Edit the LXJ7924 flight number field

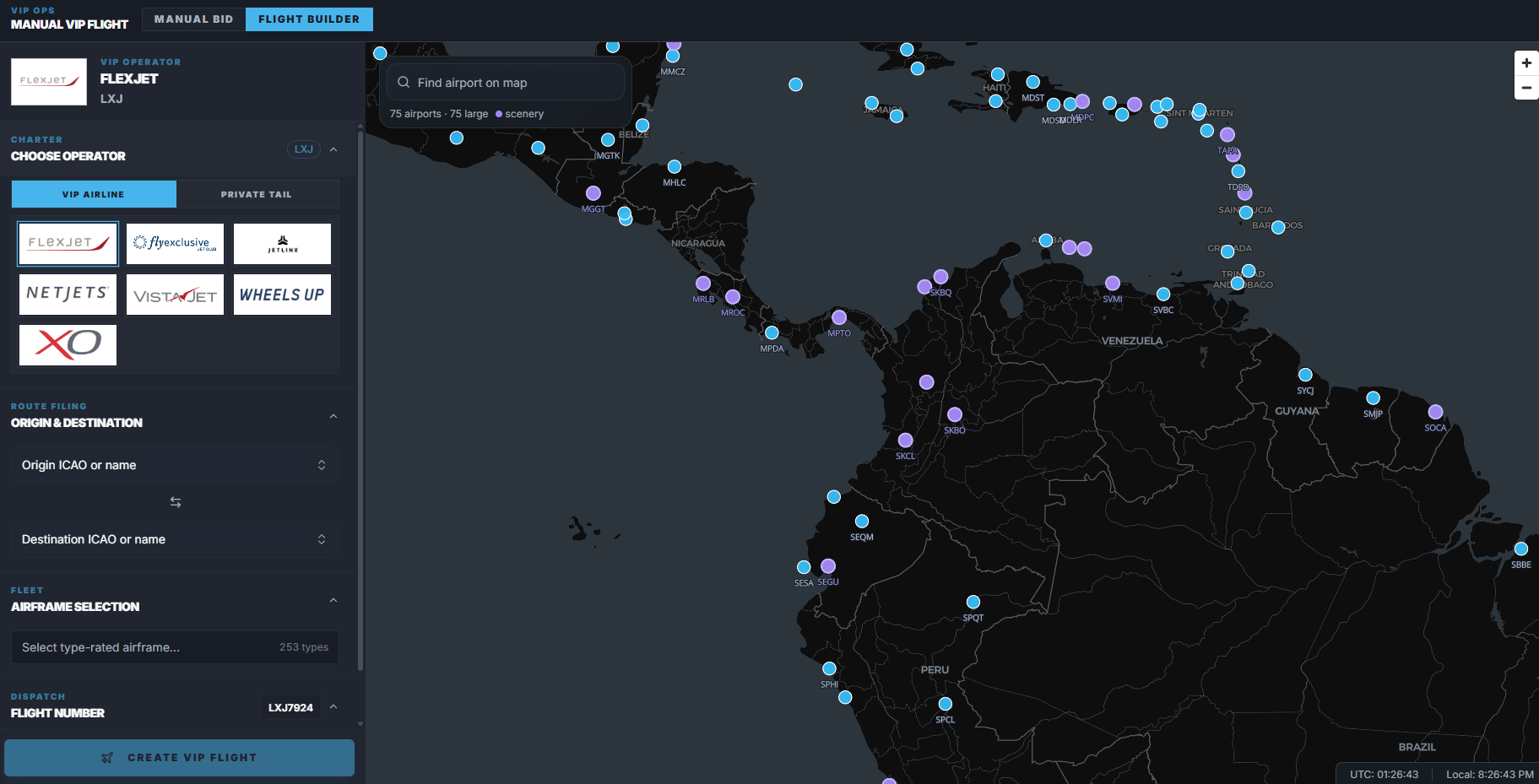(x=290, y=707)
